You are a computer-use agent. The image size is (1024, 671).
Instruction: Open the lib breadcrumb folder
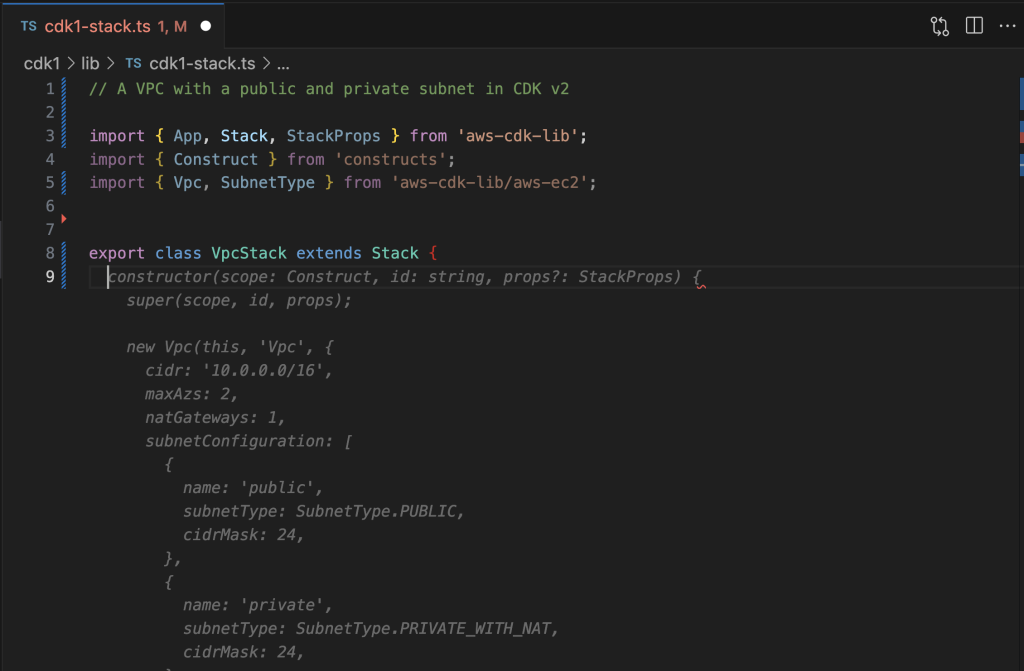pos(90,63)
